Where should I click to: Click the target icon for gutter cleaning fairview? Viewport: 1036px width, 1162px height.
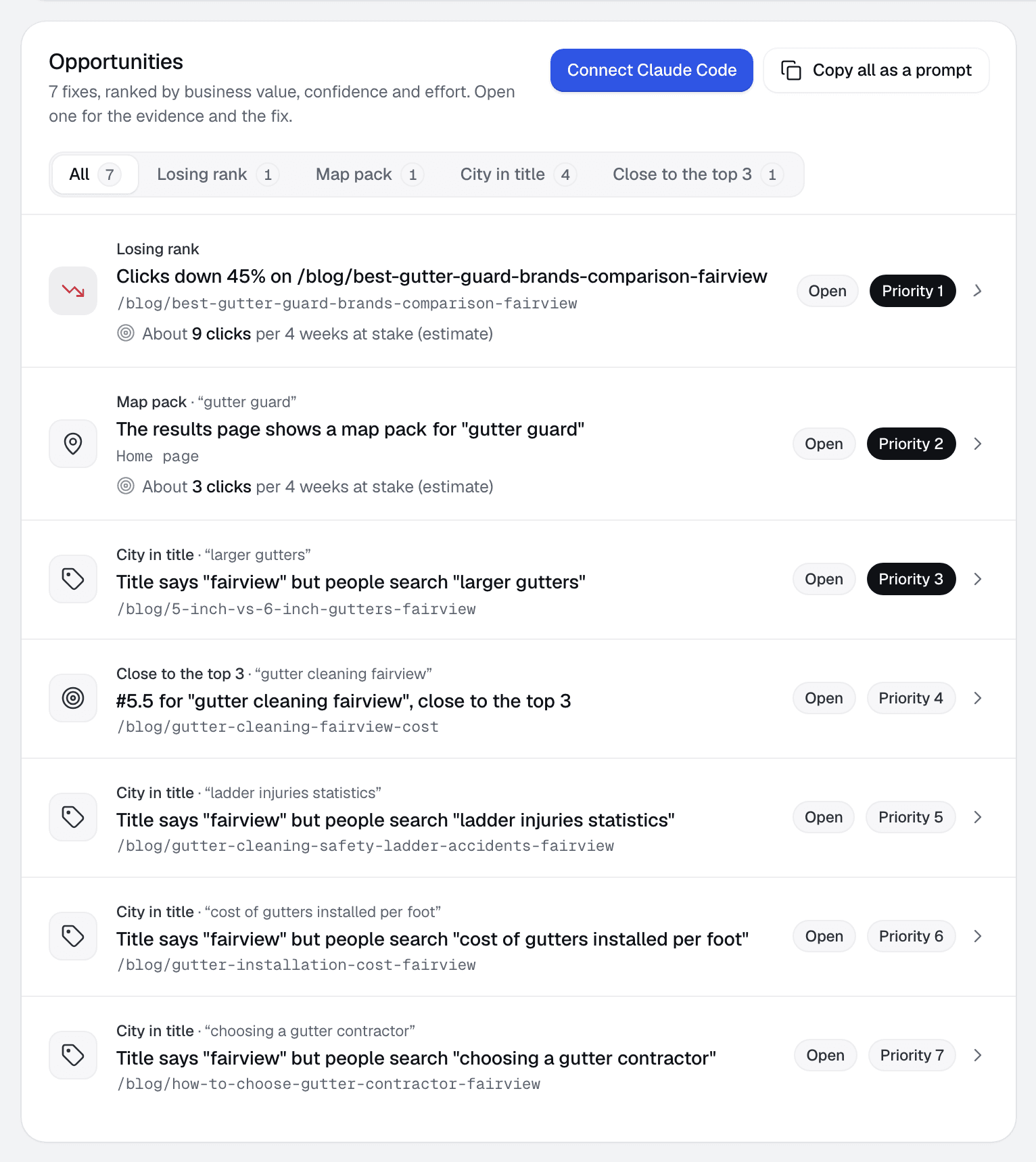click(x=73, y=698)
